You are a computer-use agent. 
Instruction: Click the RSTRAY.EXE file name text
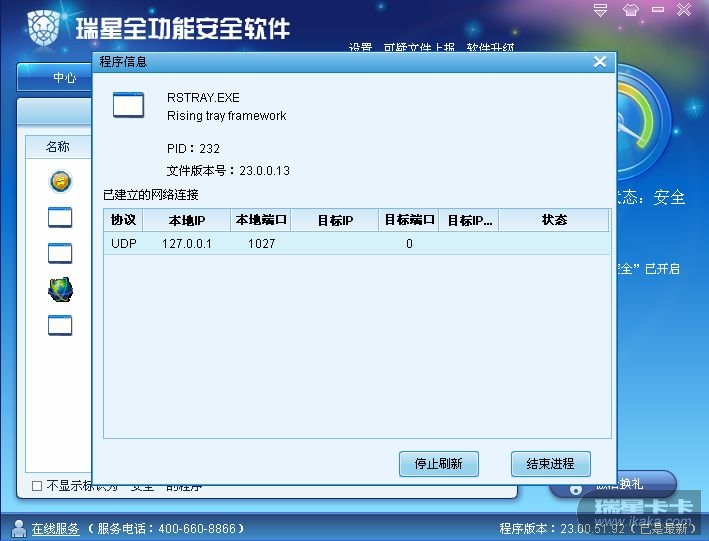tap(203, 98)
